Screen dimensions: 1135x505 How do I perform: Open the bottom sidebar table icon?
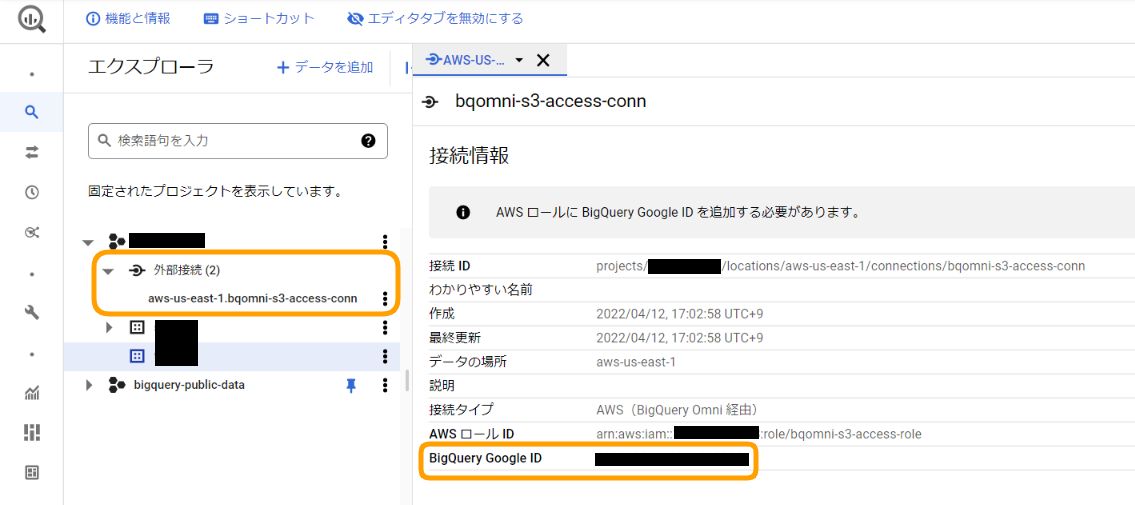(31, 472)
